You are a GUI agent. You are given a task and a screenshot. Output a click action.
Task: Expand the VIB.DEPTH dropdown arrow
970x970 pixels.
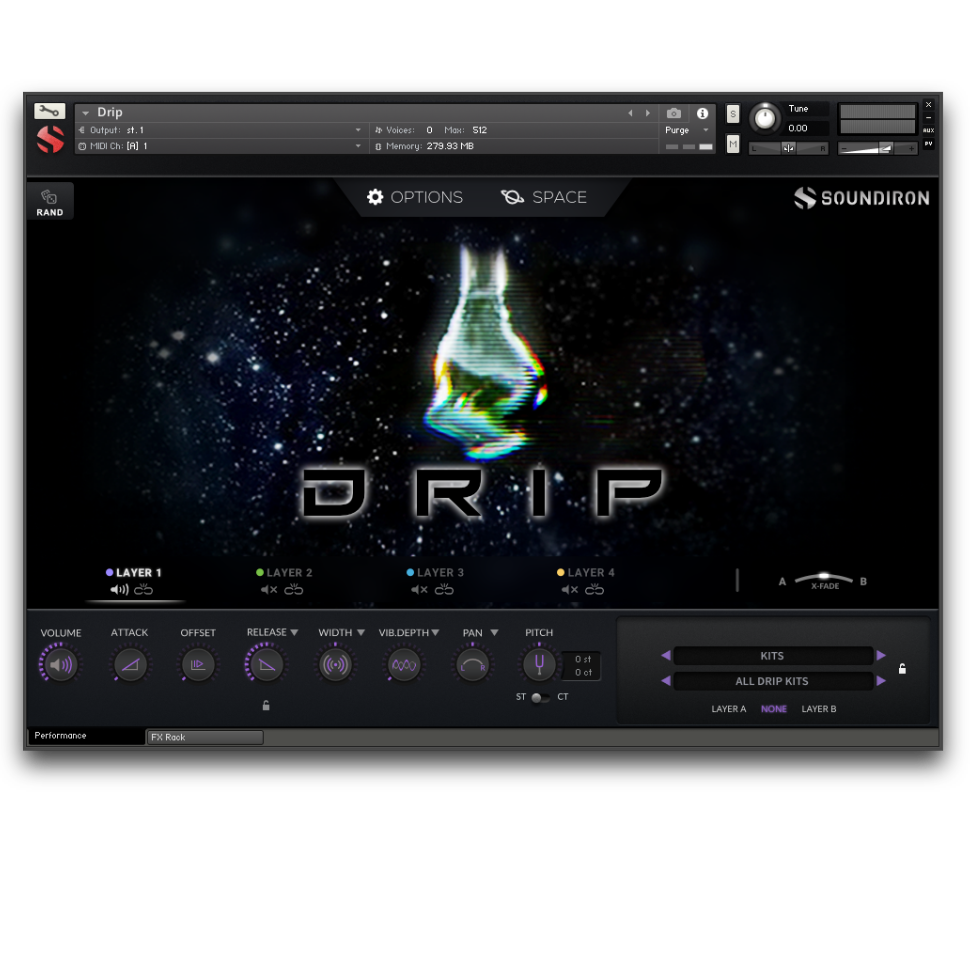pos(435,633)
